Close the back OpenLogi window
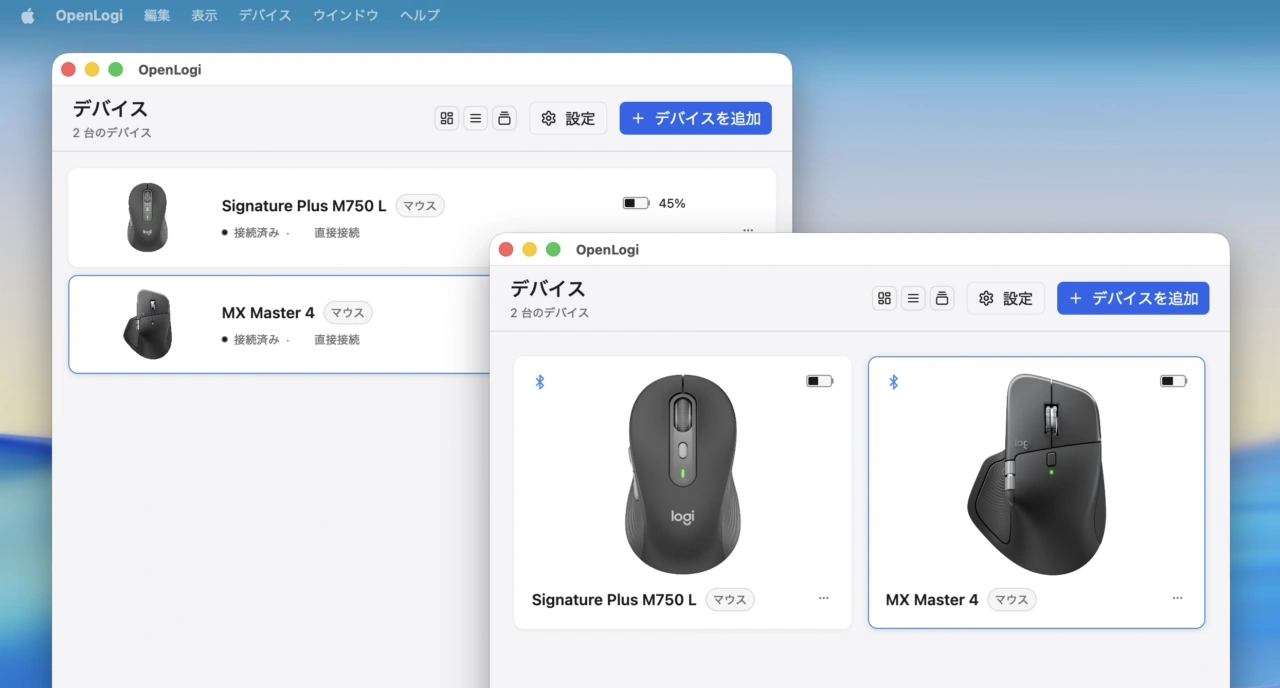1280x688 pixels. 68,69
